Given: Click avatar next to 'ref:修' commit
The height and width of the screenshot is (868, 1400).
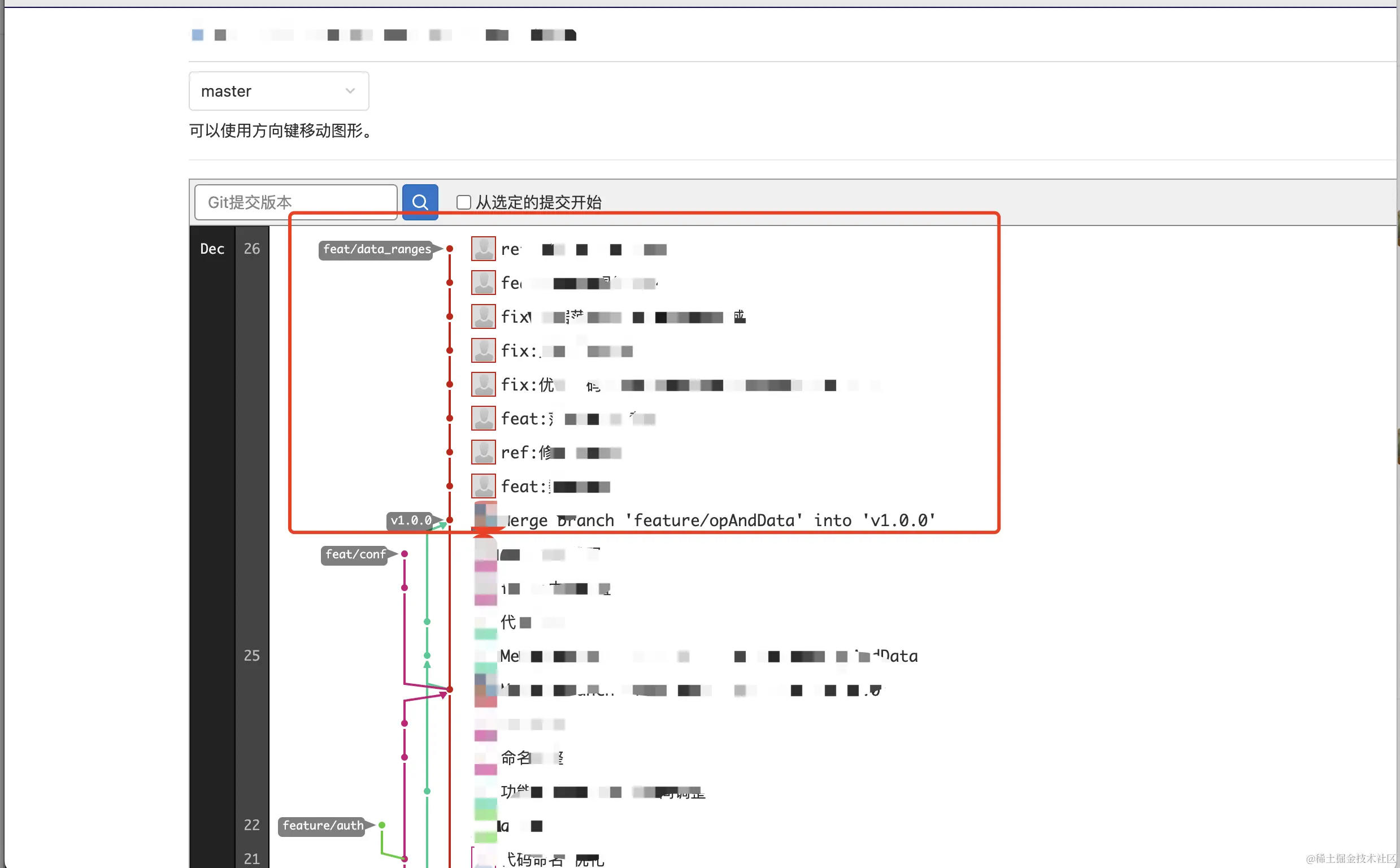Looking at the screenshot, I should pos(483,453).
